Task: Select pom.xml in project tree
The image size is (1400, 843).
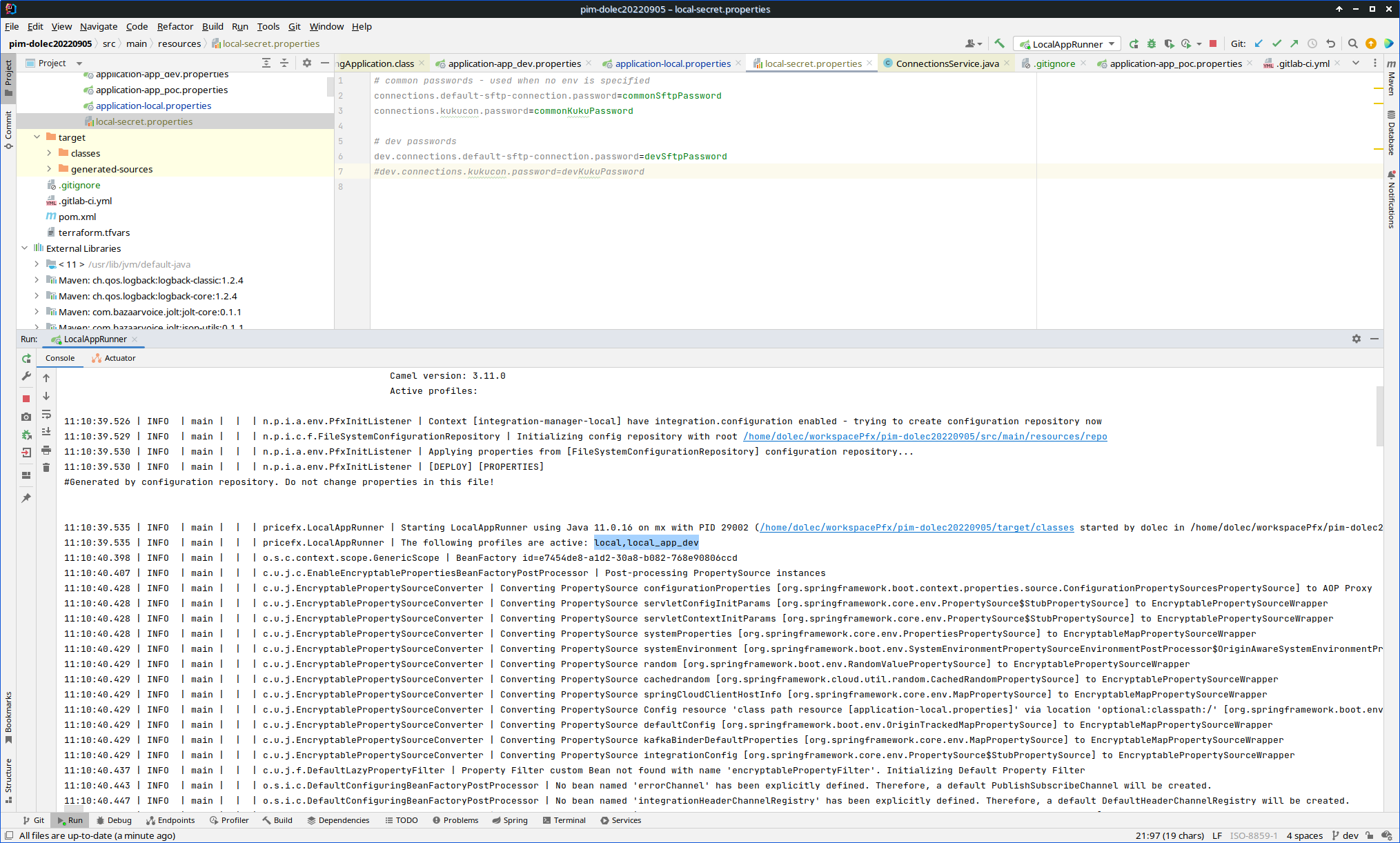Action: coord(77,217)
